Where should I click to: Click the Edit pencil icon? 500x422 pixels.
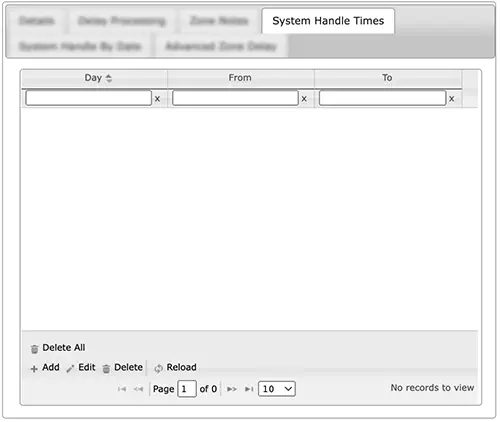(70, 369)
